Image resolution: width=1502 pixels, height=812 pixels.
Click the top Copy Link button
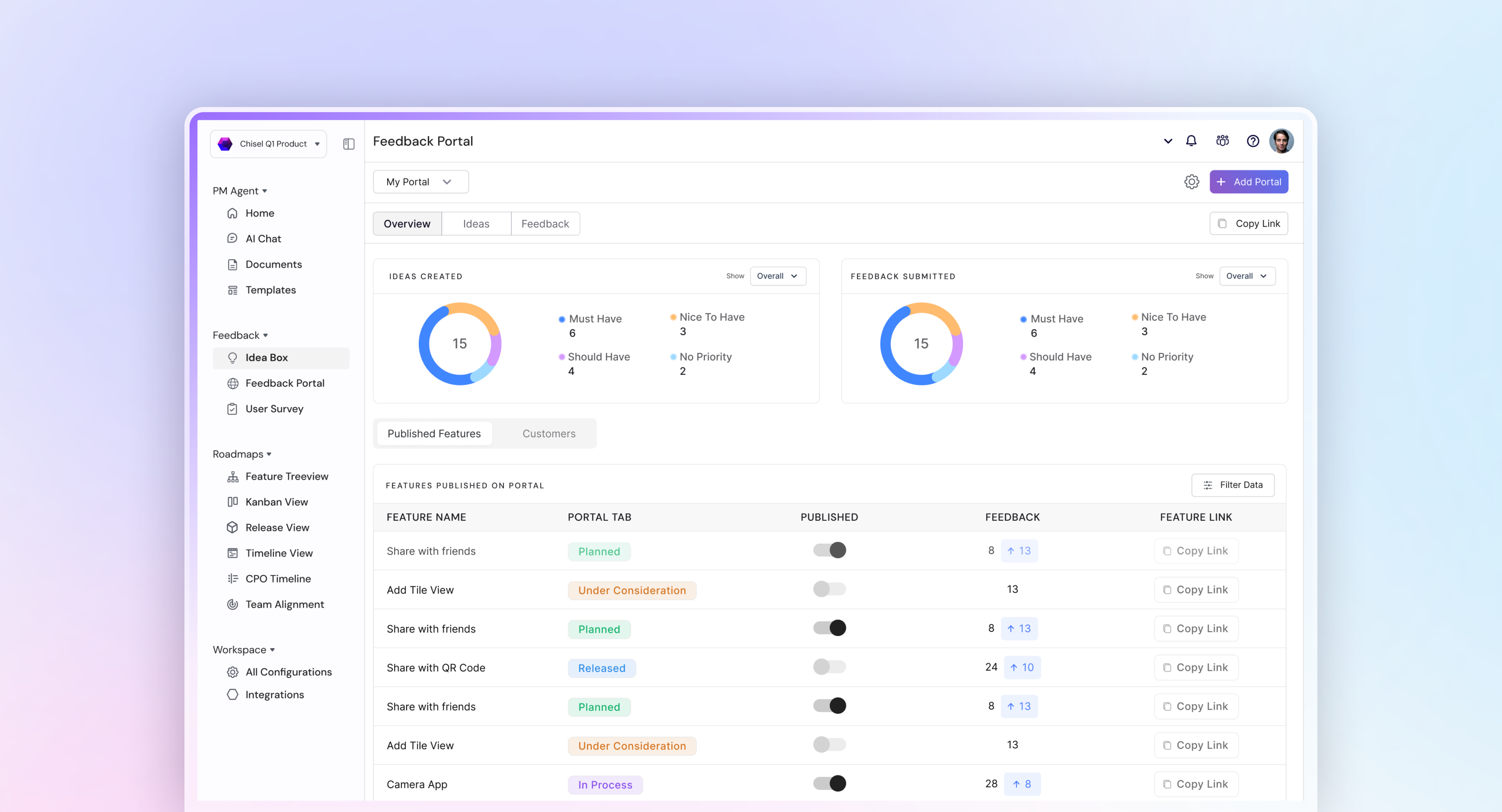coord(1248,224)
